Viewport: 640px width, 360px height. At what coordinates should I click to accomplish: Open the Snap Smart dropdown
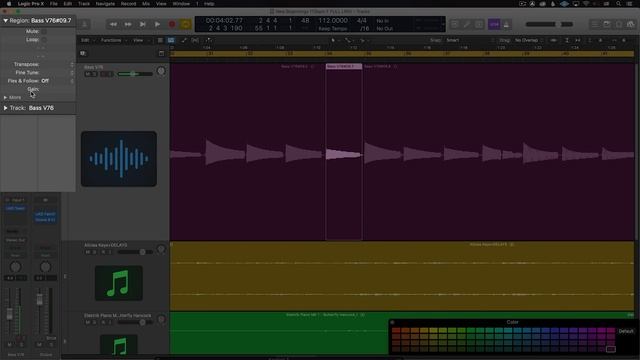click(x=469, y=40)
